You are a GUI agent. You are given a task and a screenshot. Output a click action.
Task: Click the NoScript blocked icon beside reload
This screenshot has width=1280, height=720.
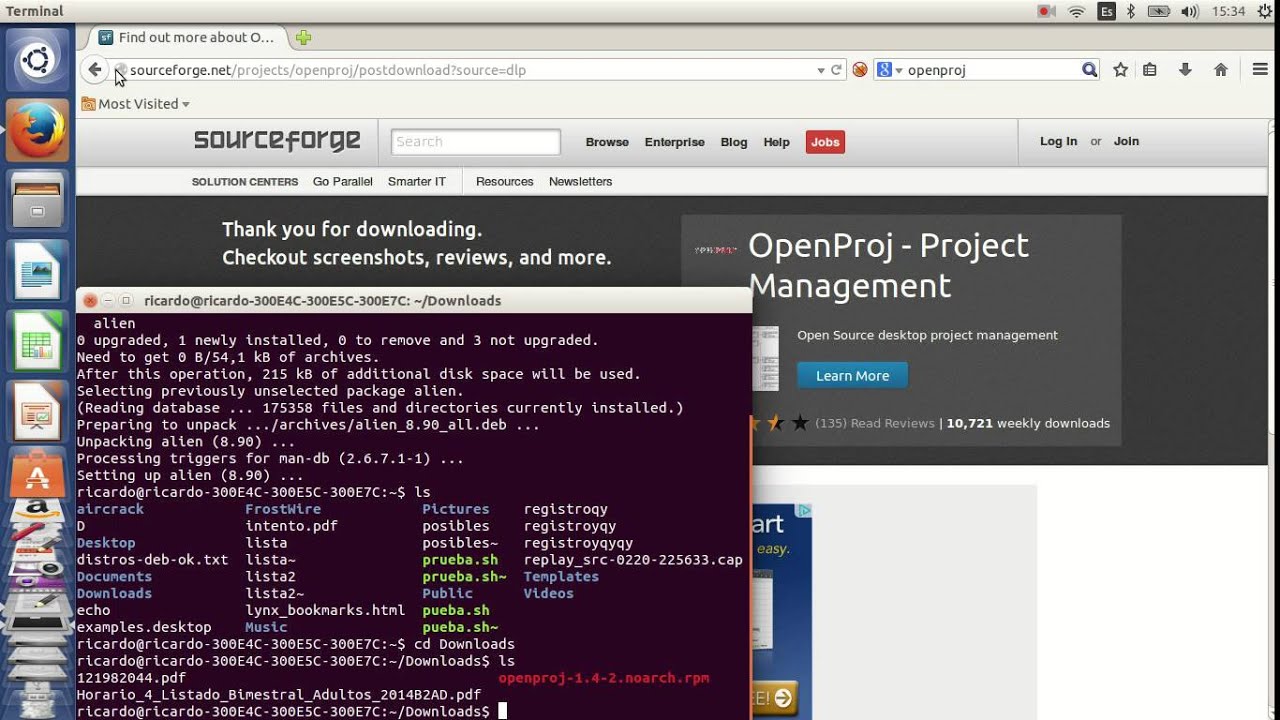pyautogui.click(x=859, y=70)
